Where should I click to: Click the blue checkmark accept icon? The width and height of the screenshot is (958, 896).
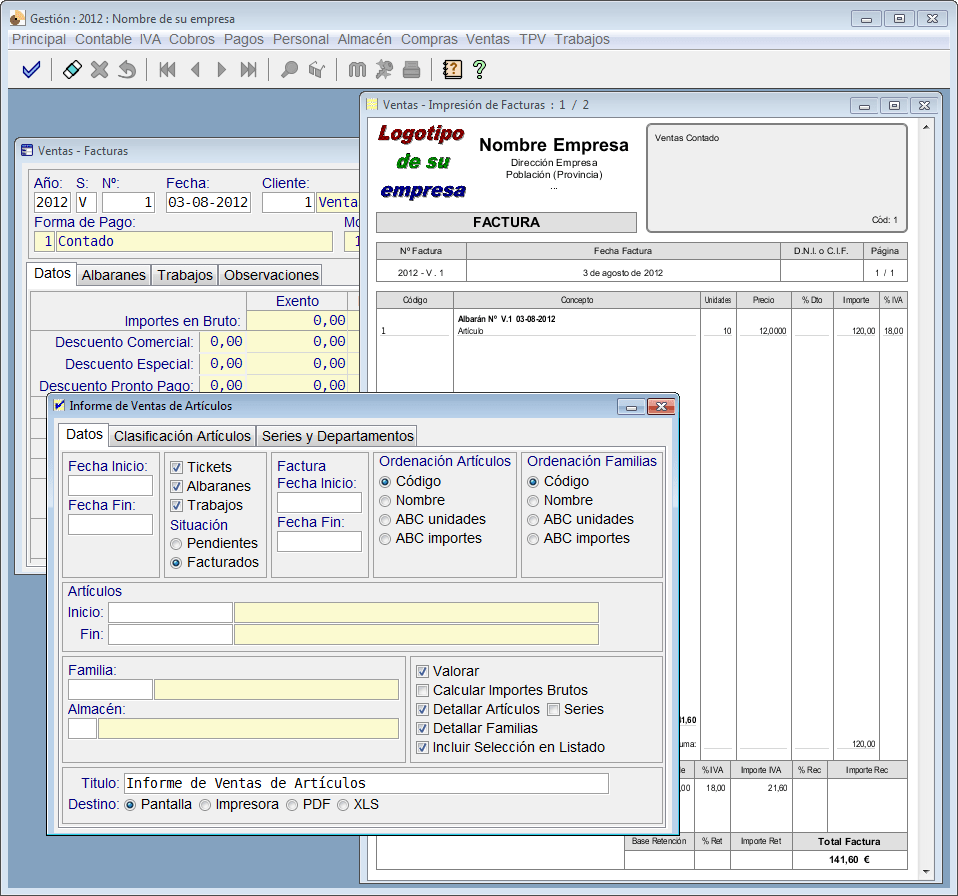click(x=31, y=70)
